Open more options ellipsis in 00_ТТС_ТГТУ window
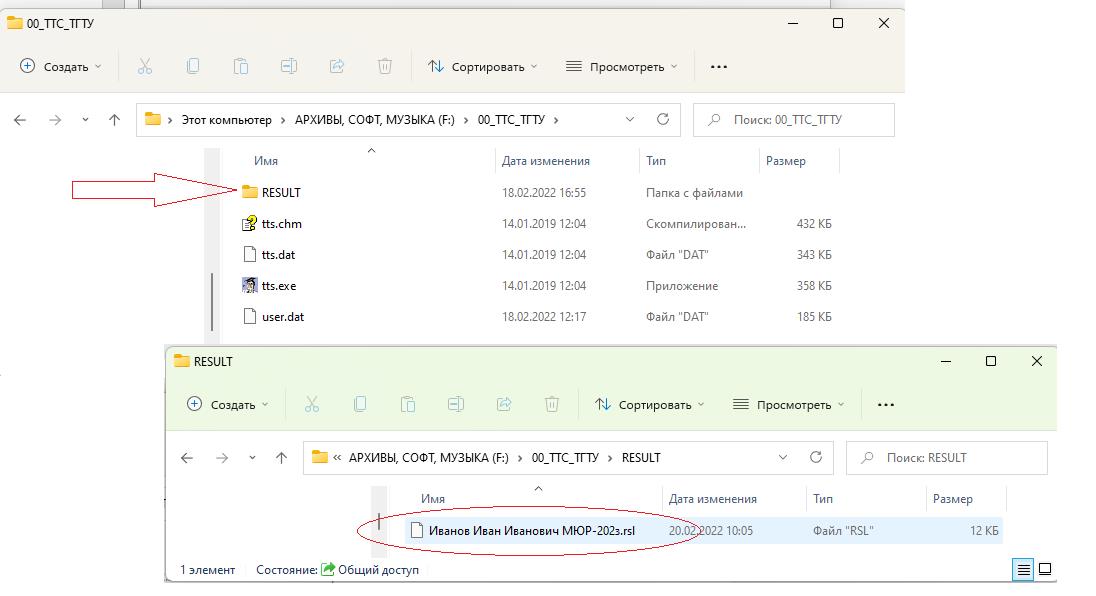1096x596 pixels. tap(719, 67)
